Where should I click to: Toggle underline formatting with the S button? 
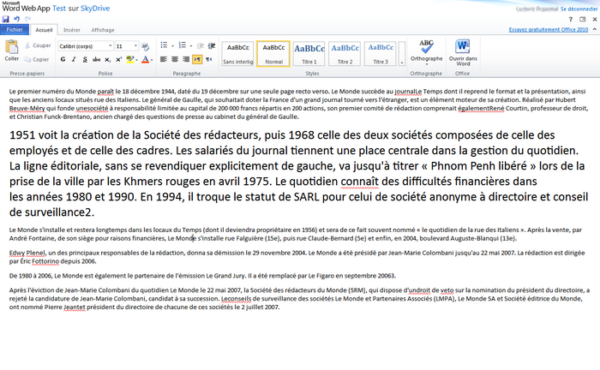[x=85, y=59]
